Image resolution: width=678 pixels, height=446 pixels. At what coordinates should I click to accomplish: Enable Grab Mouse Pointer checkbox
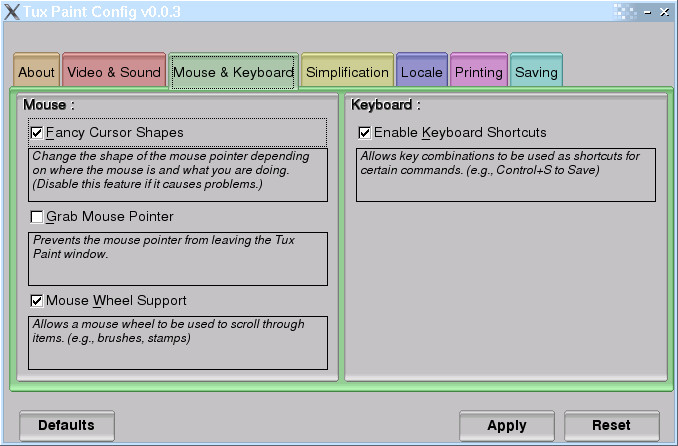37,217
